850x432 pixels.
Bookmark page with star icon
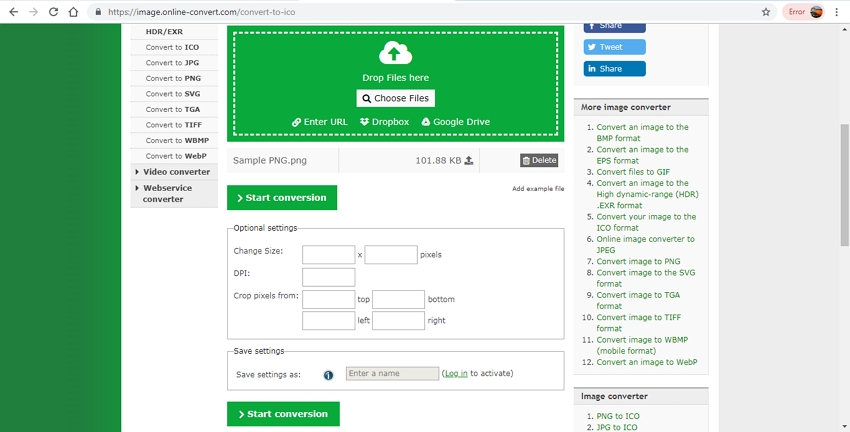pos(766,12)
